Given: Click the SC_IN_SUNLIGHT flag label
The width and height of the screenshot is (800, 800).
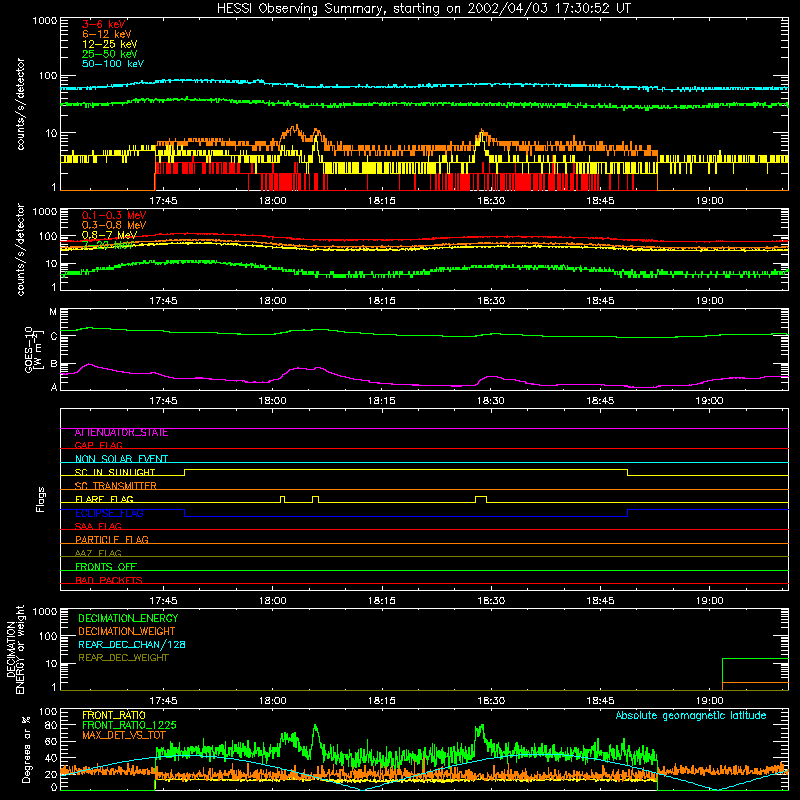Looking at the screenshot, I should click(x=115, y=472).
